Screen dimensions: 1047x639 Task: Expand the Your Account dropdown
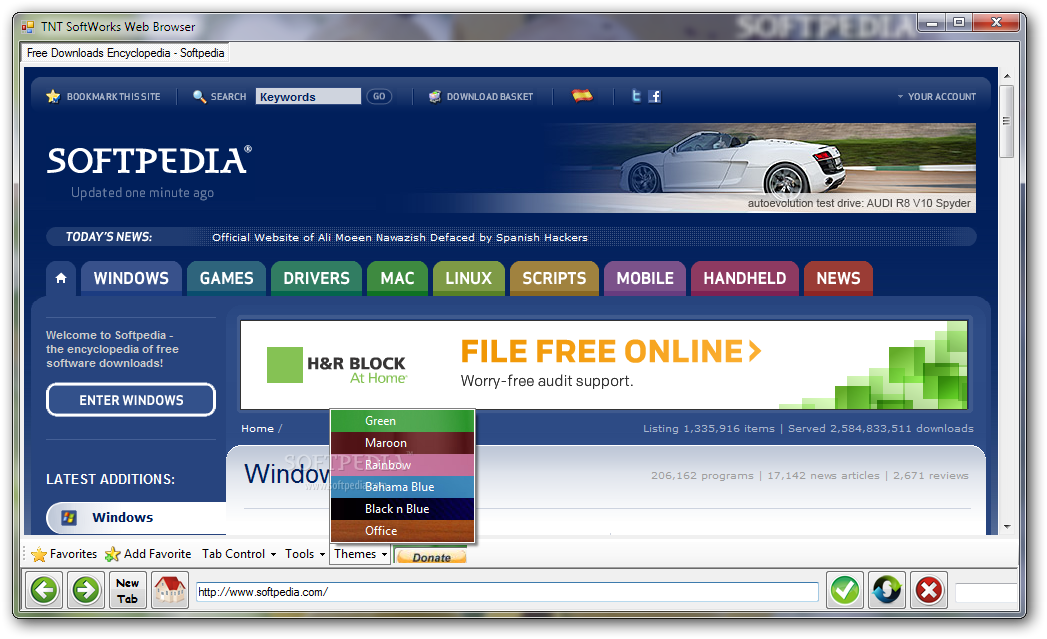936,97
